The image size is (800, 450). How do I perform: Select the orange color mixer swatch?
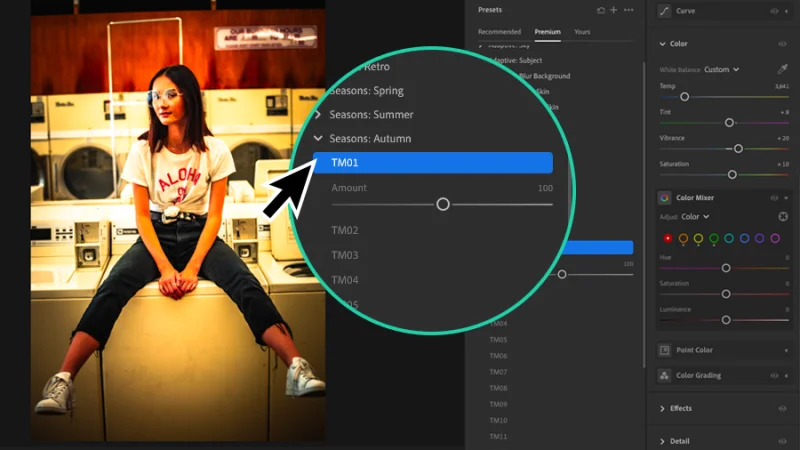click(683, 238)
